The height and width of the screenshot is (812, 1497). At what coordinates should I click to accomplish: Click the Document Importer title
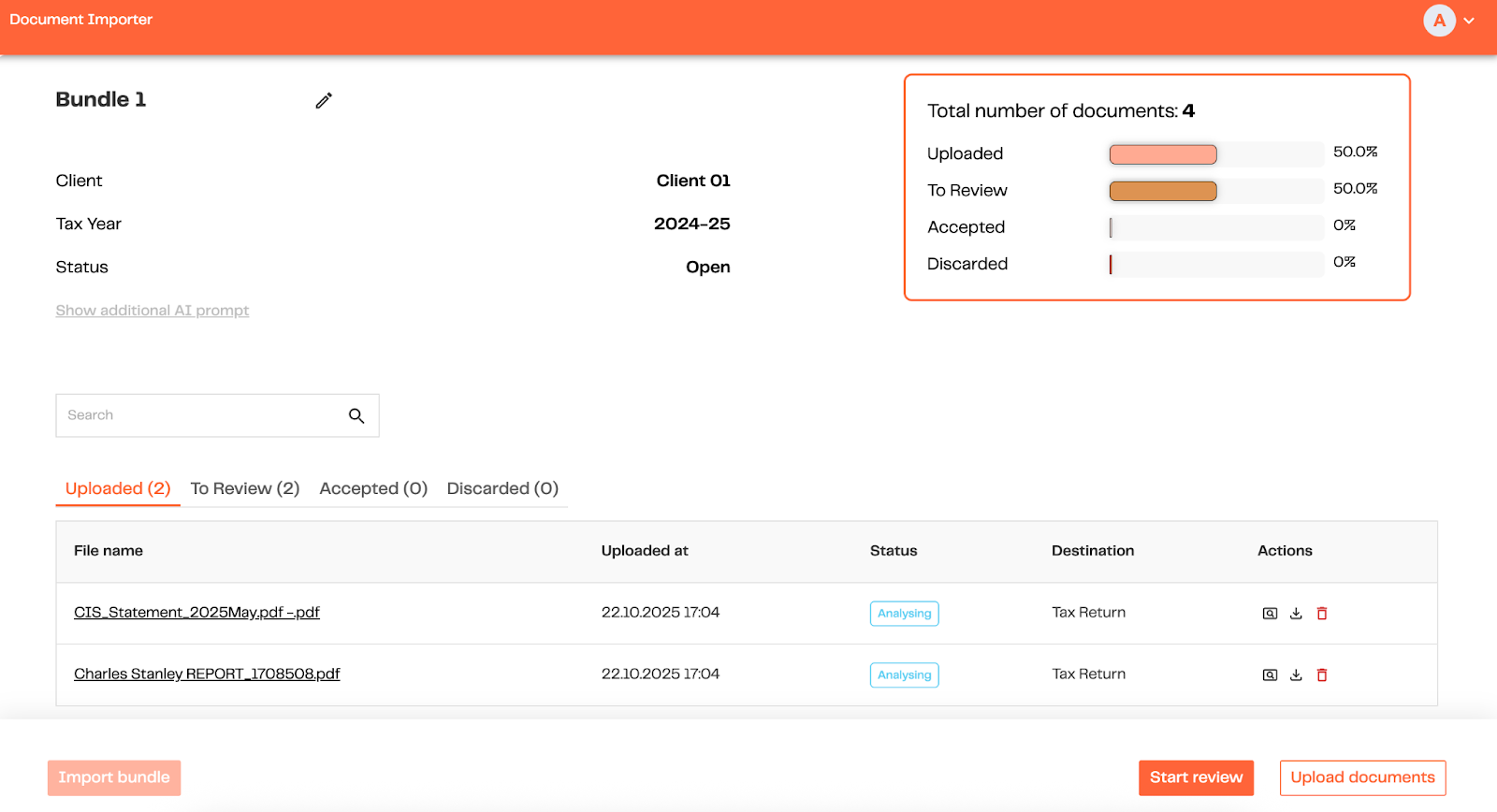[80, 20]
